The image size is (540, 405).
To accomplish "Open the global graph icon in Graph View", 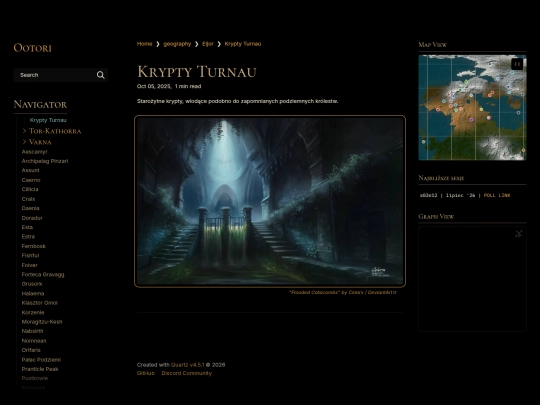I will 519,233.
